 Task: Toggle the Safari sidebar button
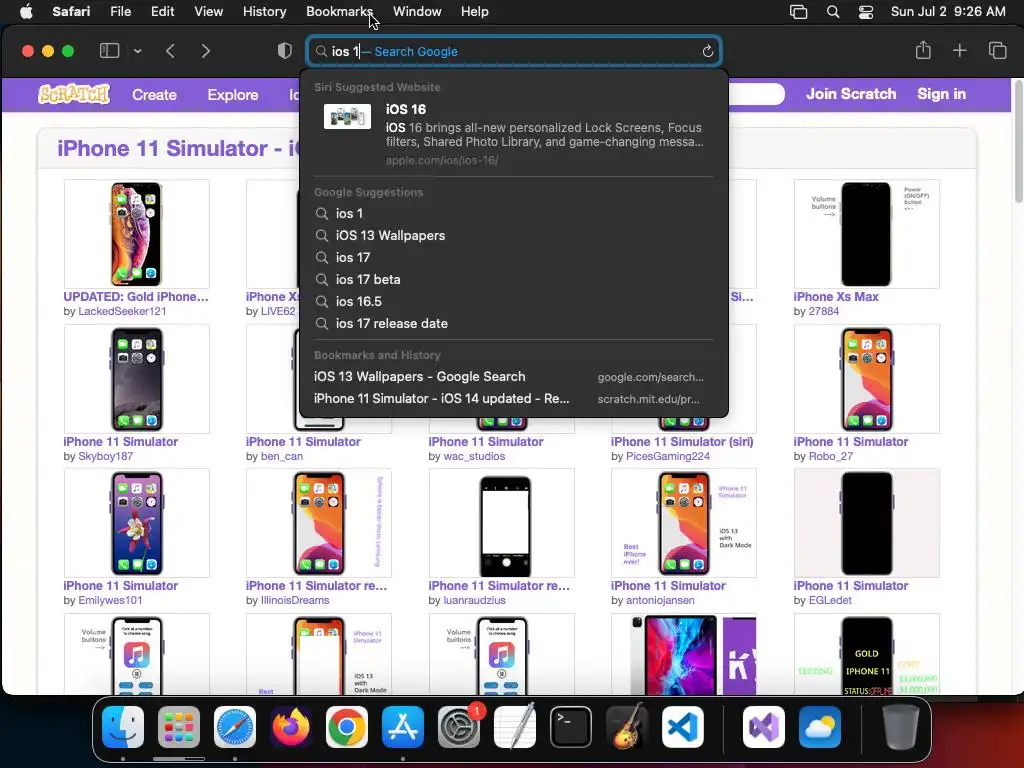click(109, 51)
